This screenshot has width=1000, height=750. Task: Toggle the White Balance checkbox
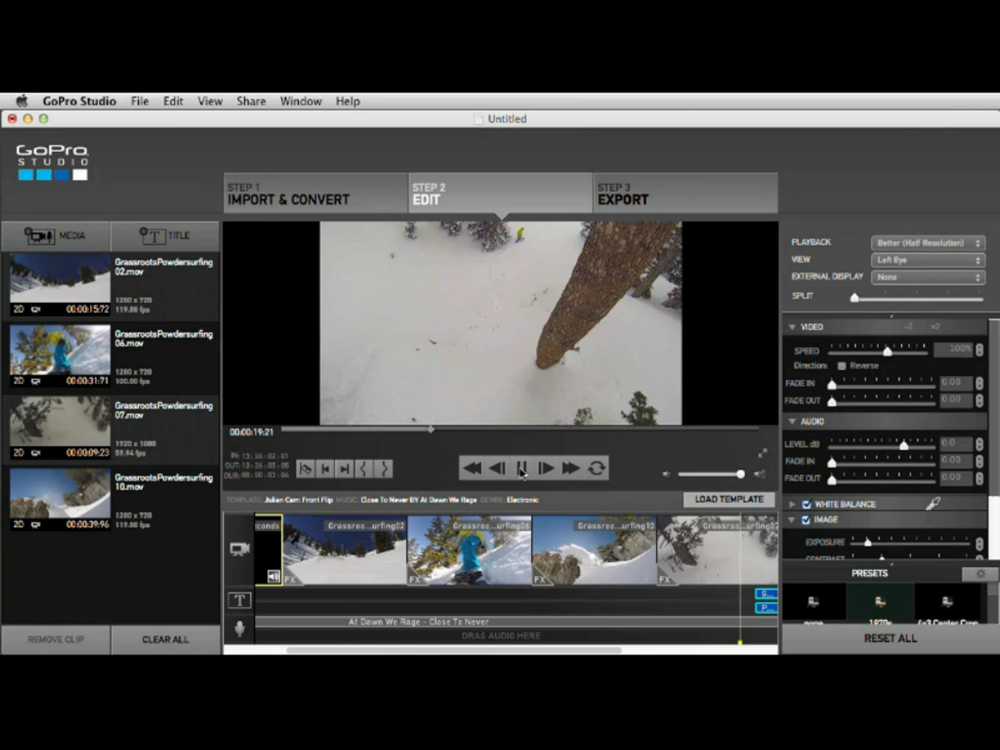[806, 504]
